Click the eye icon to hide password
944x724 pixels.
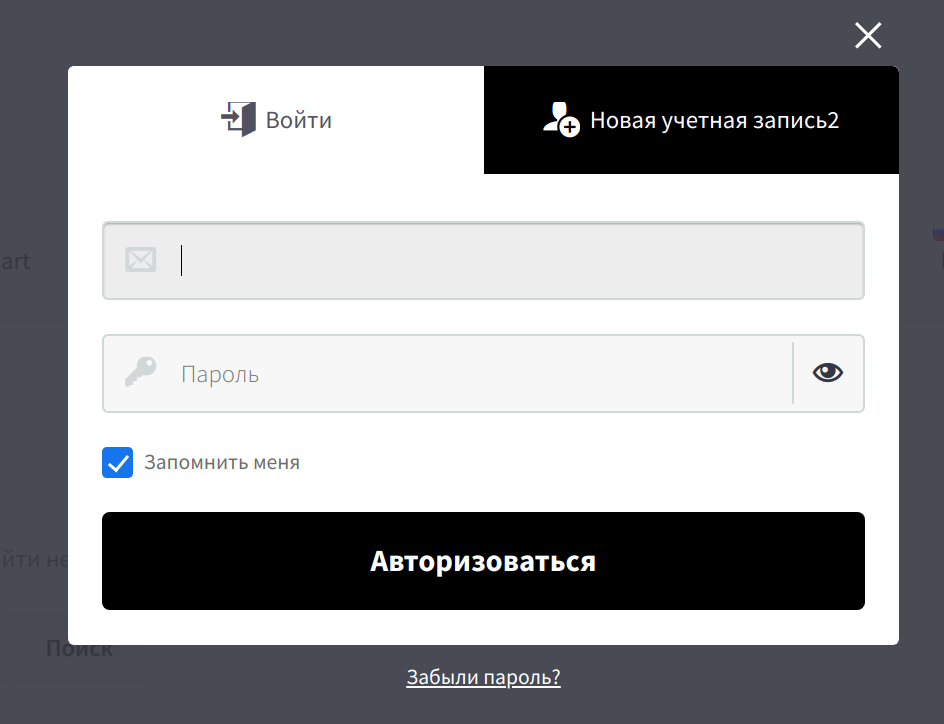coord(827,373)
